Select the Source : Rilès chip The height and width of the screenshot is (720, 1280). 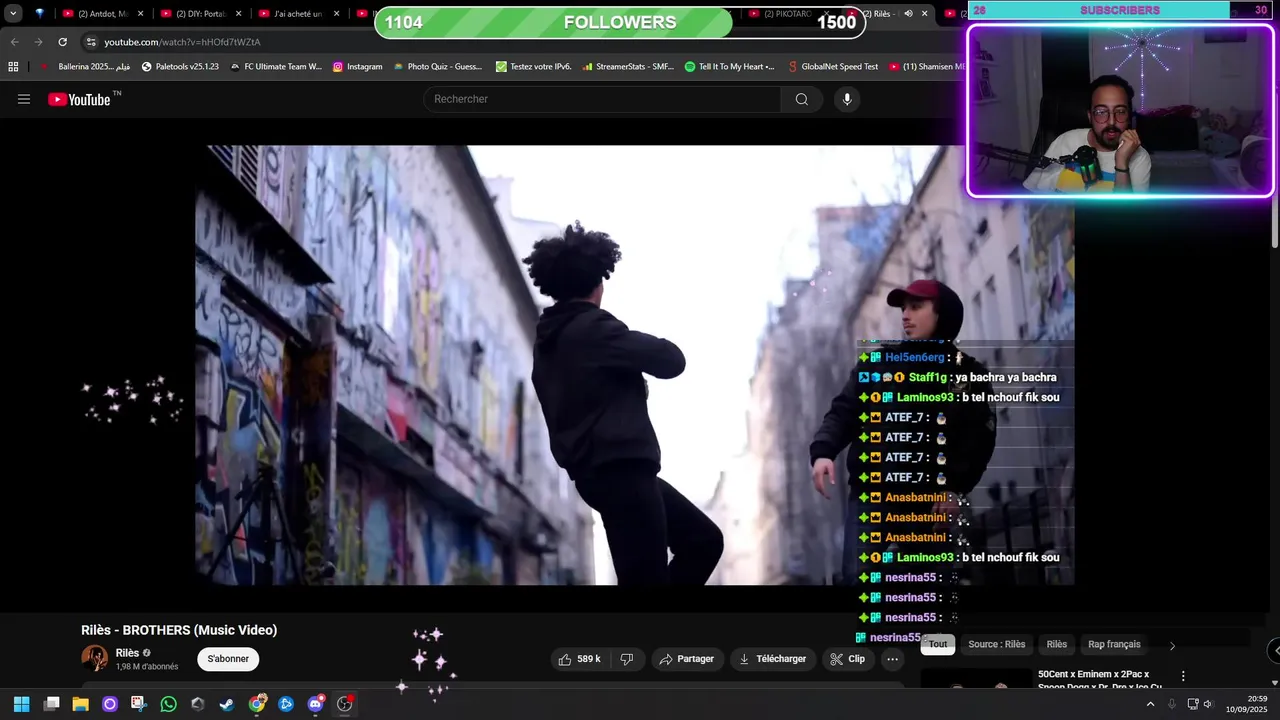(x=997, y=644)
